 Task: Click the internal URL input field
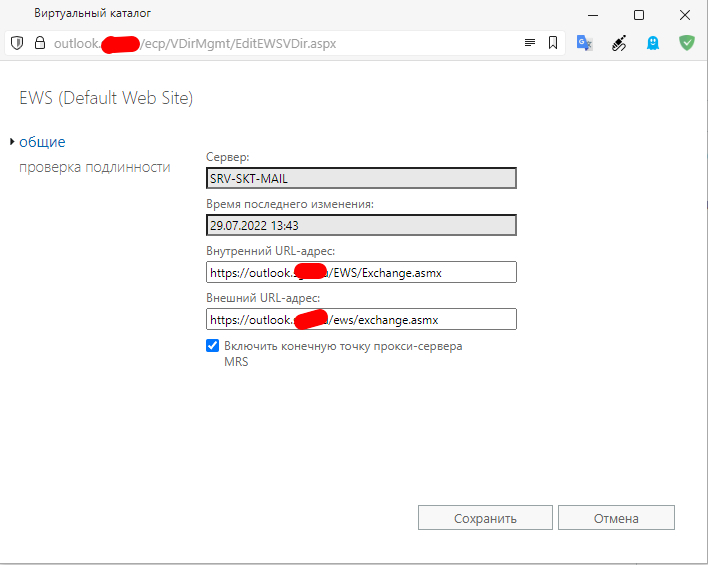pos(361,272)
